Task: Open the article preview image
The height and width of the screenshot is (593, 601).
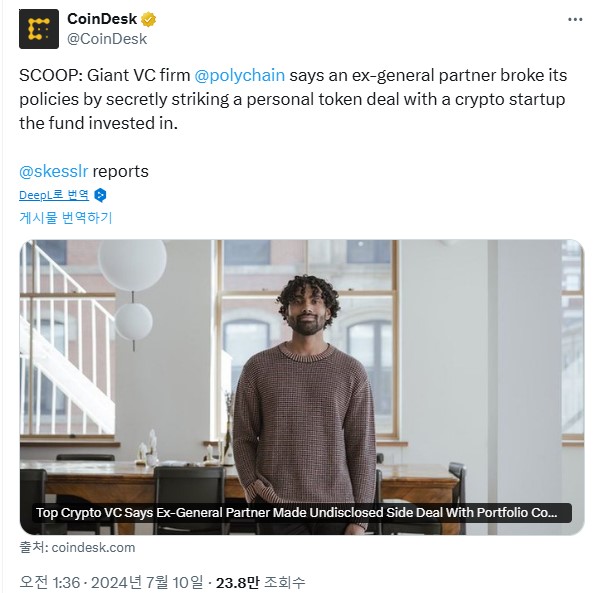Action: coord(302,387)
